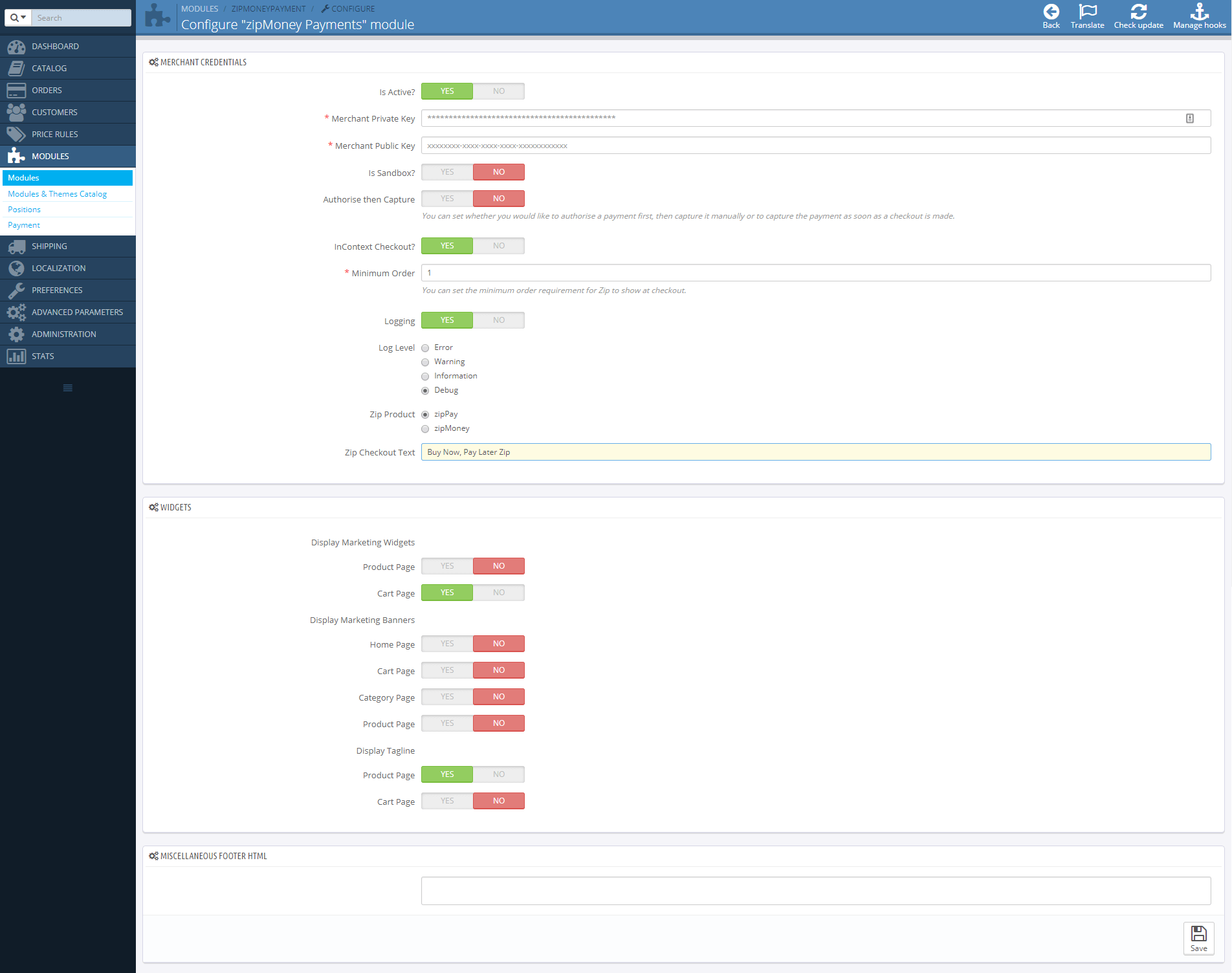Focus the sidebar Search field
The image size is (1232, 973).
[x=82, y=17]
